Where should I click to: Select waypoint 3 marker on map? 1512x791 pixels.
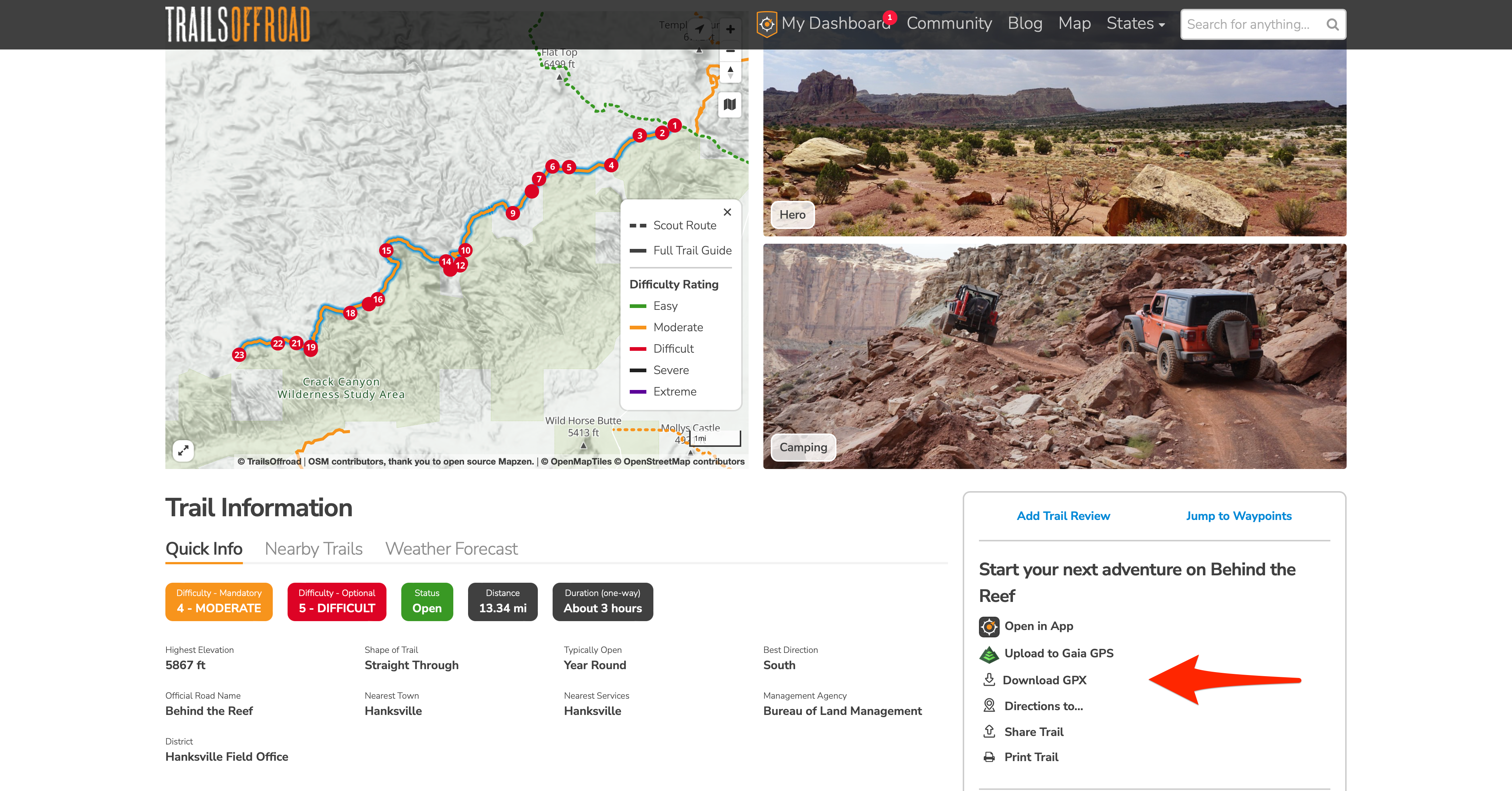(640, 135)
